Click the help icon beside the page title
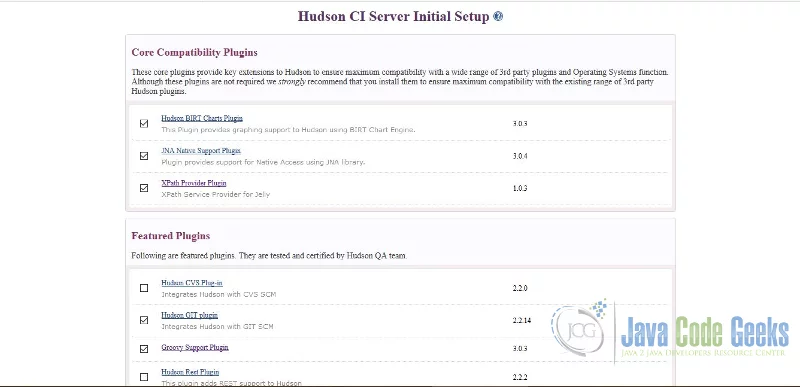 (x=498, y=16)
